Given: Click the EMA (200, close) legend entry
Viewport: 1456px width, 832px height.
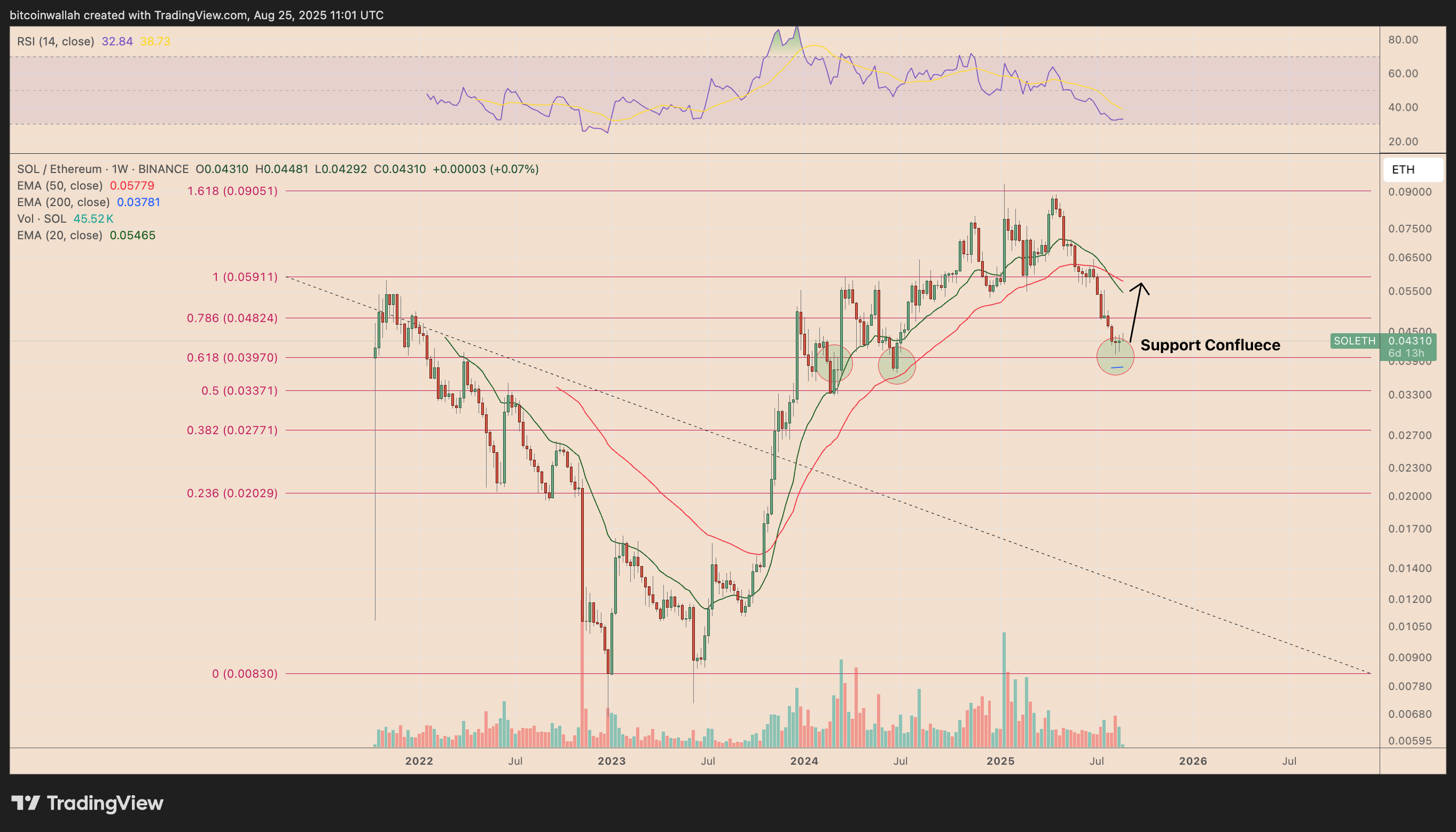Looking at the screenshot, I should pos(64,202).
